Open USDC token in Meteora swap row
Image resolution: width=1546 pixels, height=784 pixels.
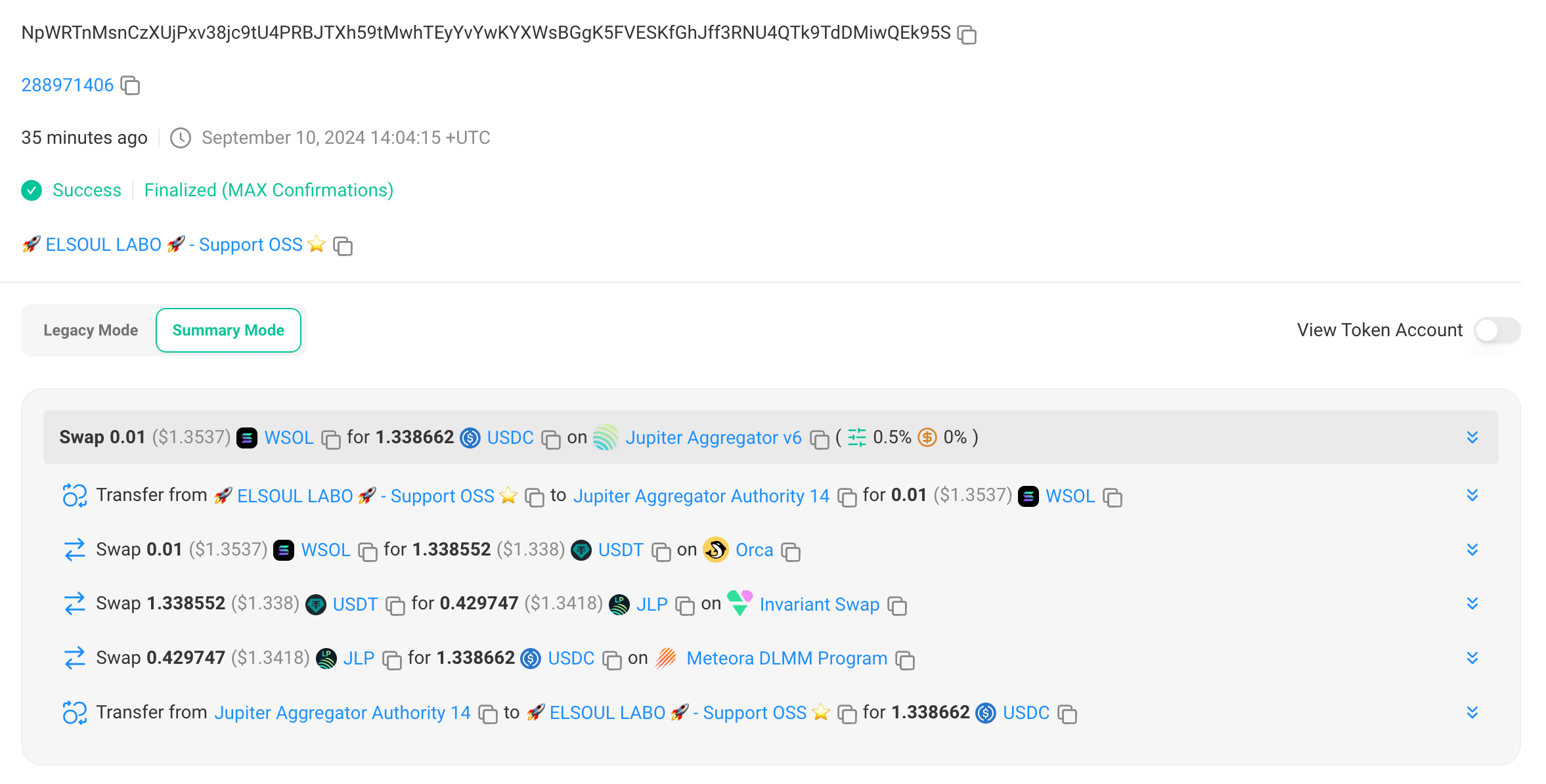[x=571, y=659]
